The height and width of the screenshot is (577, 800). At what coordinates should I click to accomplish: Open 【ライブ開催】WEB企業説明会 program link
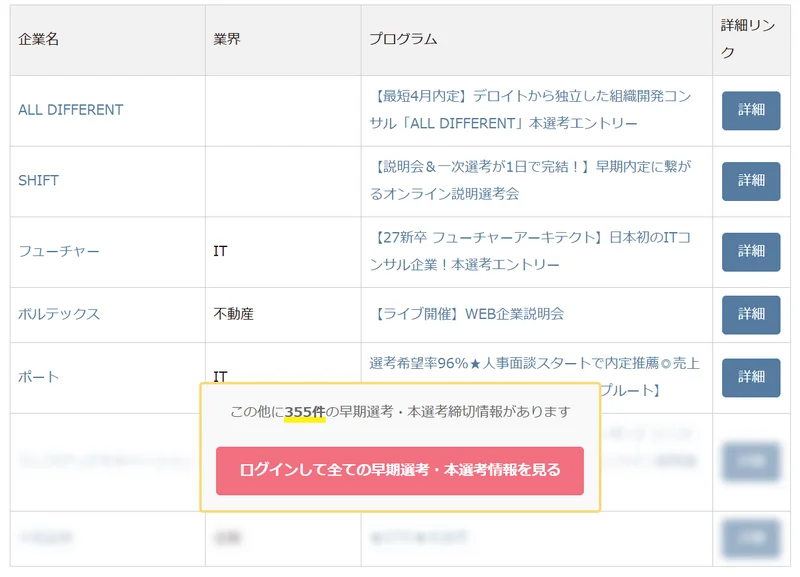467,314
